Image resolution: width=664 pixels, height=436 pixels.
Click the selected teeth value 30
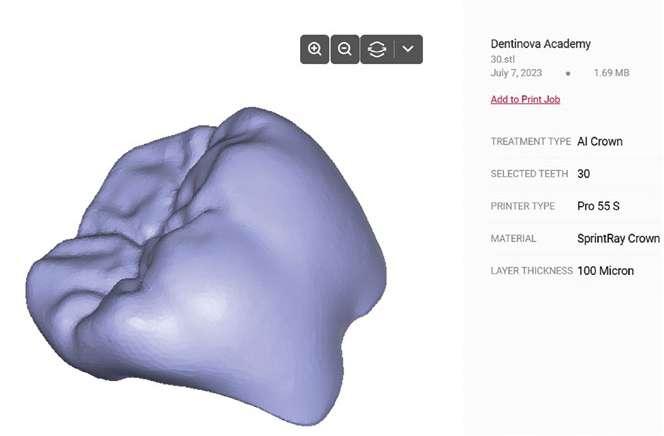coord(584,174)
